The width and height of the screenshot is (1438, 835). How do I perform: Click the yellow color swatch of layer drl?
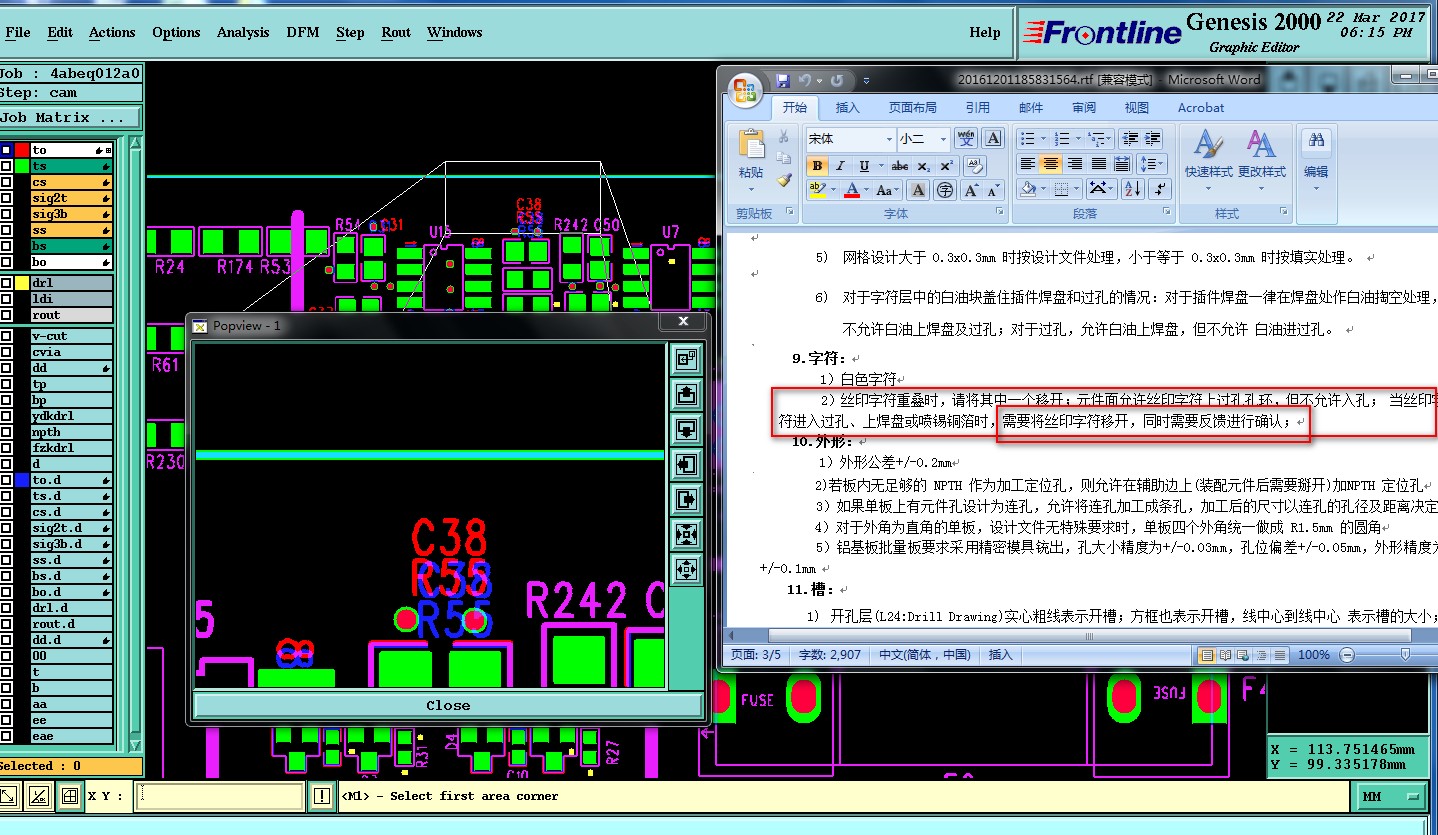point(22,283)
